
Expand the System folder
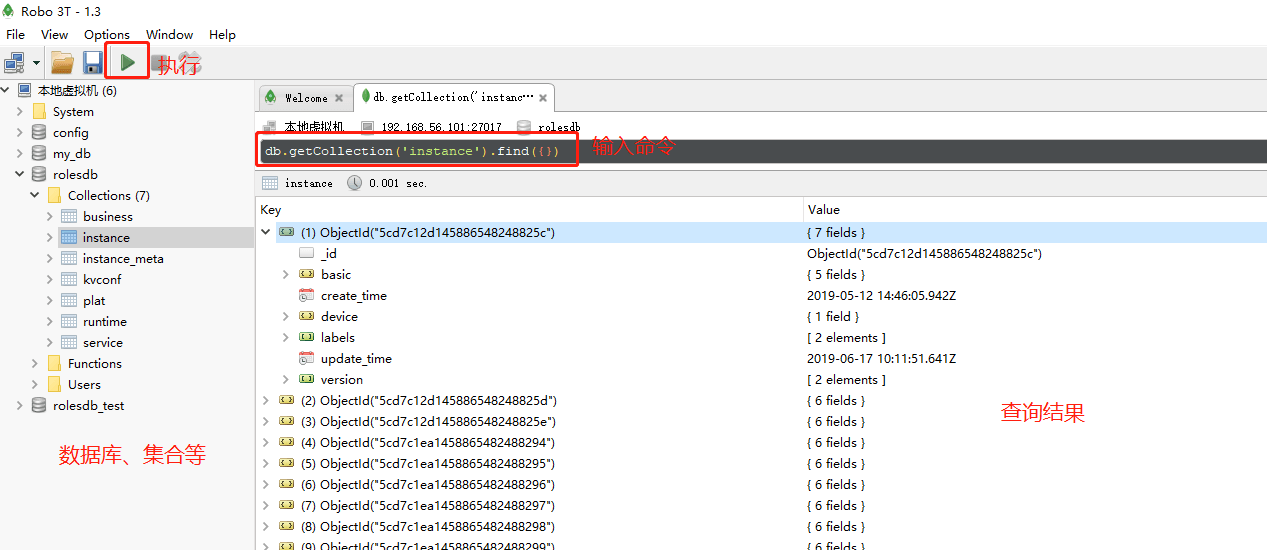click(20, 111)
